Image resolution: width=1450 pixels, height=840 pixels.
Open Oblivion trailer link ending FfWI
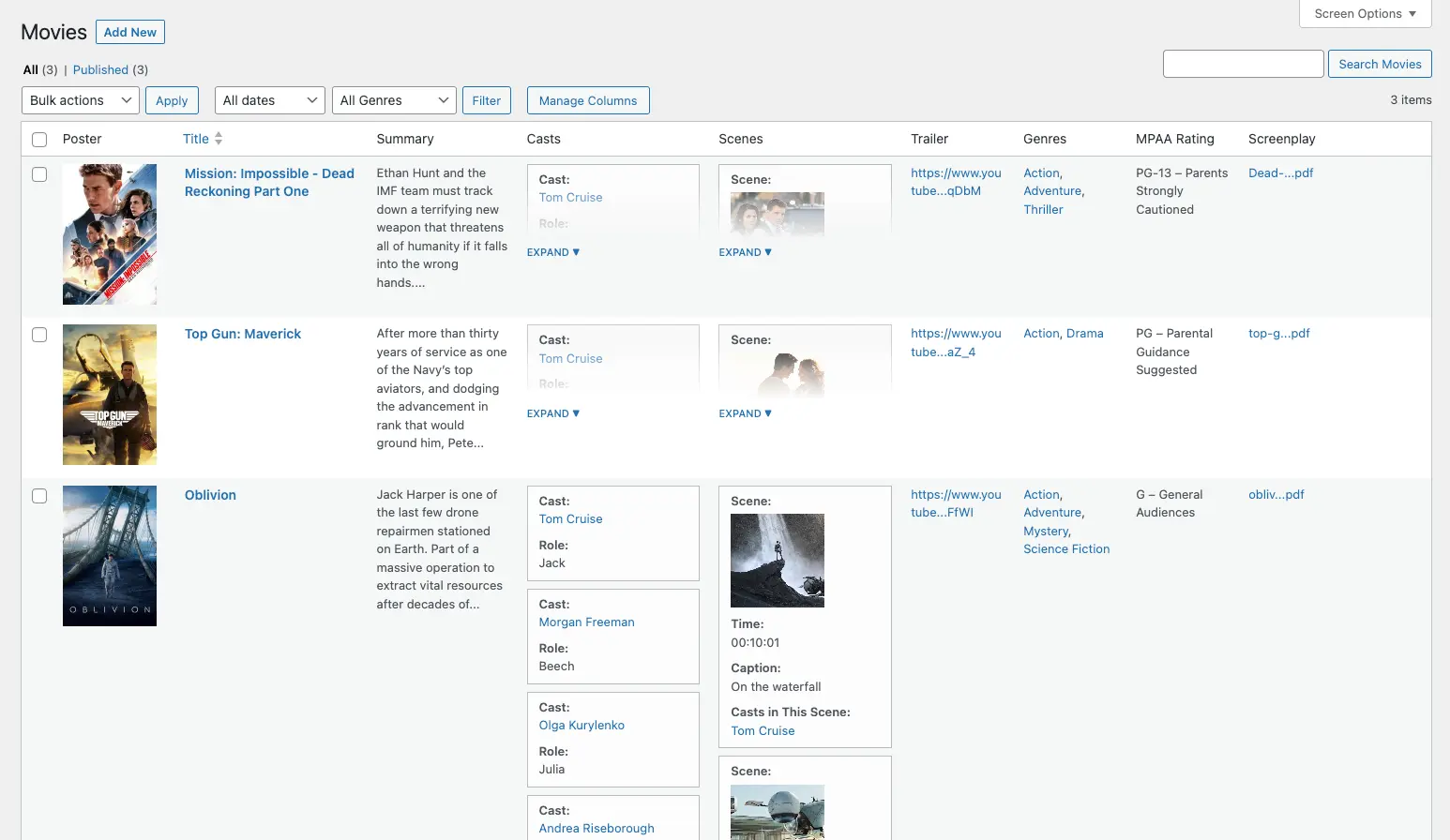(956, 503)
